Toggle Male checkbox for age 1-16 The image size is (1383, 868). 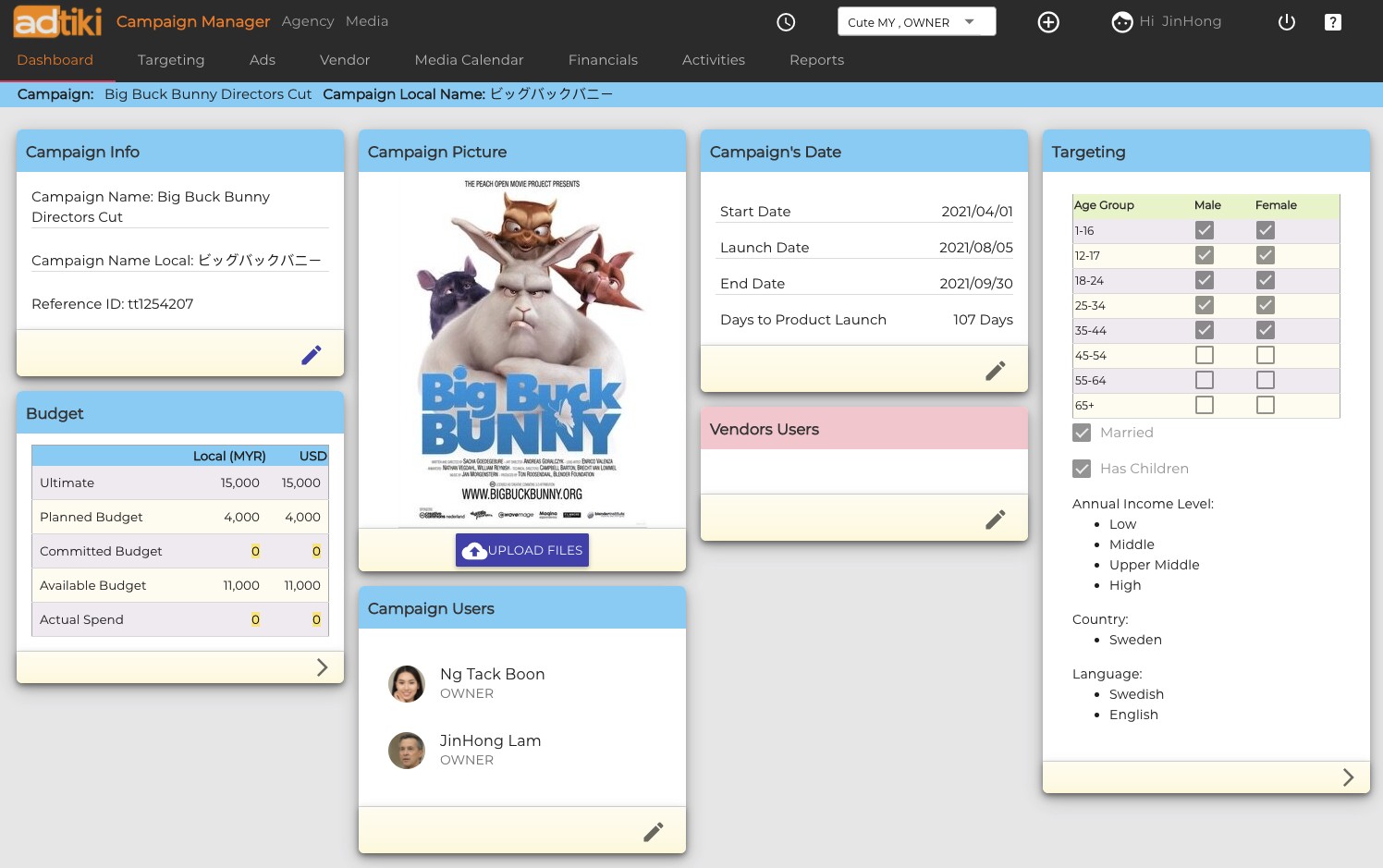tap(1205, 230)
